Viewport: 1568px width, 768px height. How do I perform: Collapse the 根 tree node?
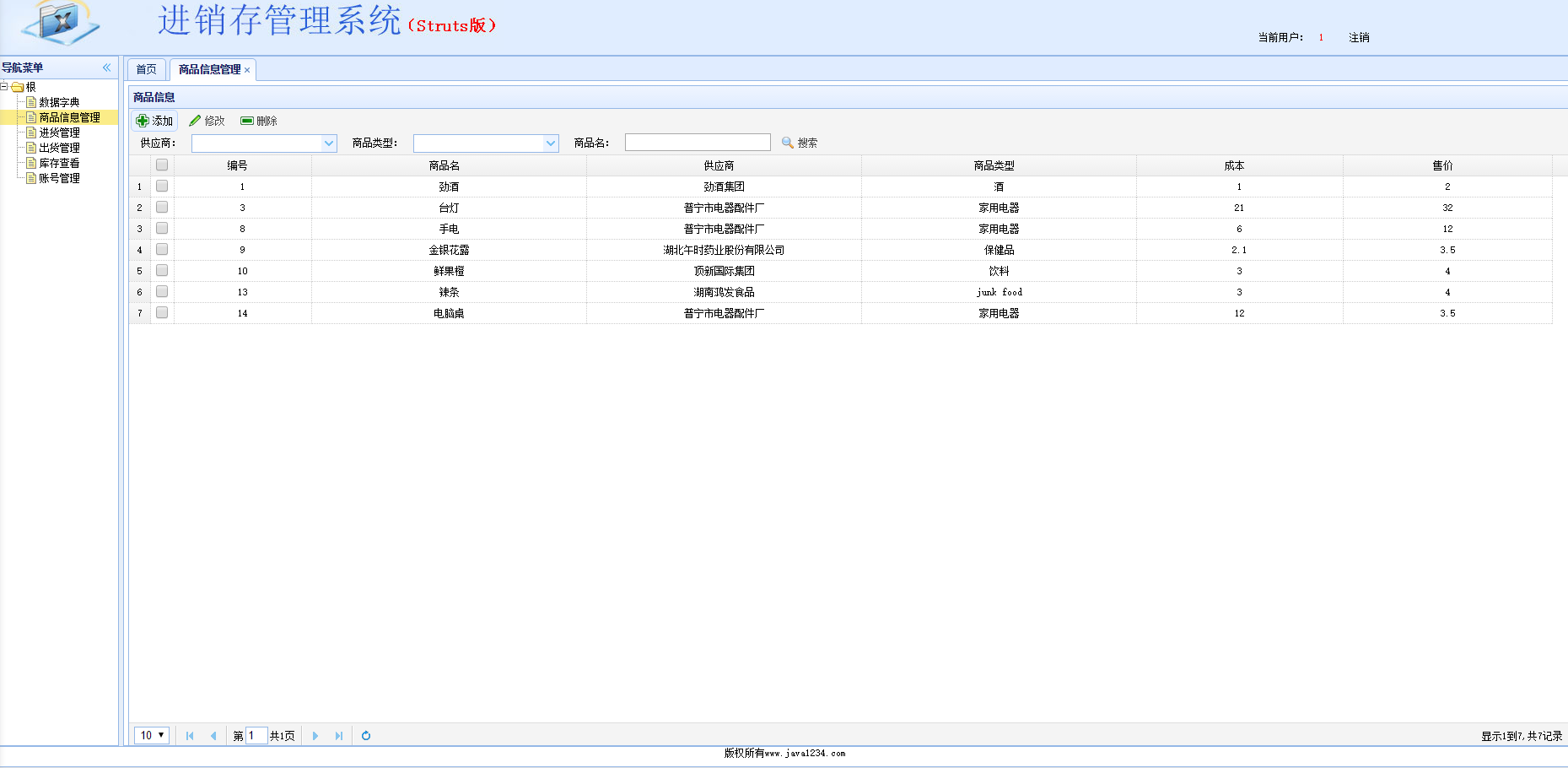click(x=4, y=87)
